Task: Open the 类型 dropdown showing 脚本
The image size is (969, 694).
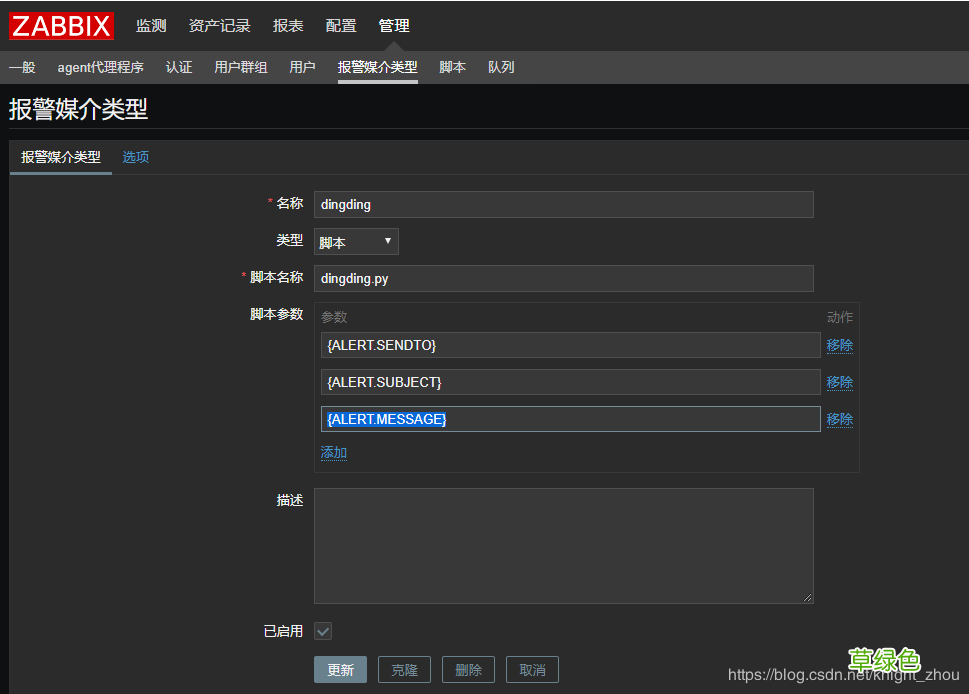Action: point(355,241)
